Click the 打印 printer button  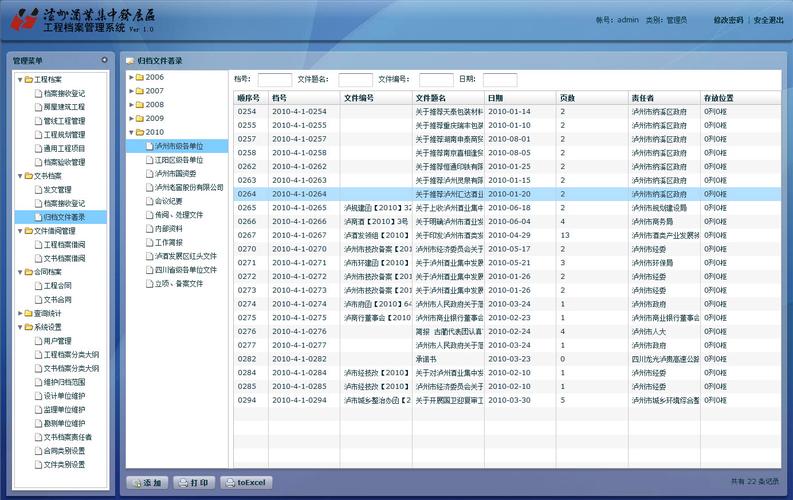[x=194, y=483]
